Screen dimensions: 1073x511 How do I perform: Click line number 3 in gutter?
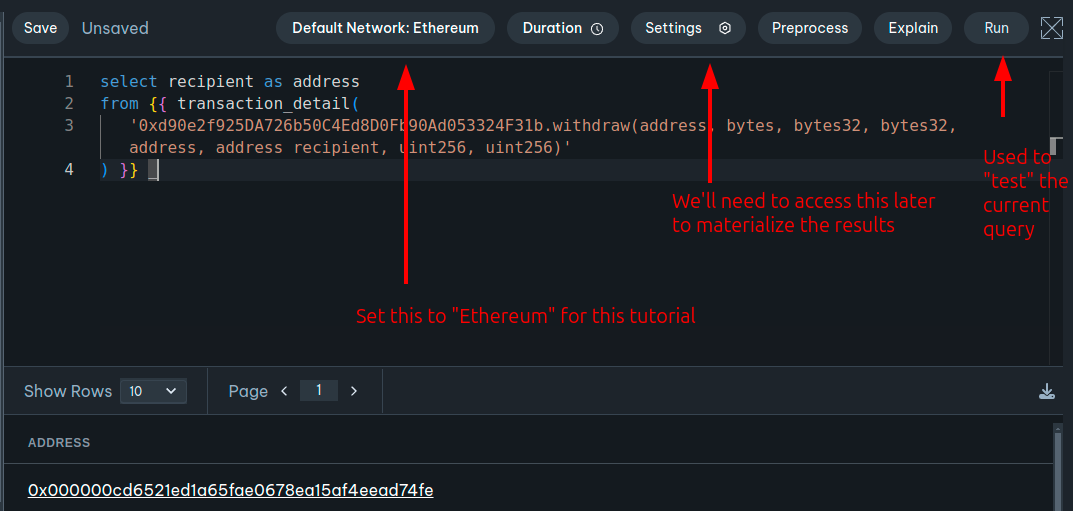point(69,125)
